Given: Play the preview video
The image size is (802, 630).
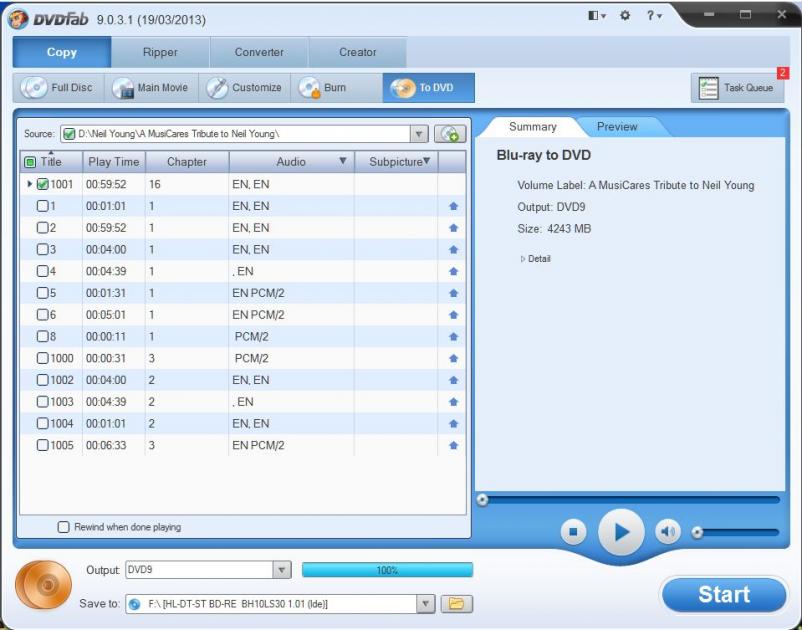Looking at the screenshot, I should click(621, 532).
